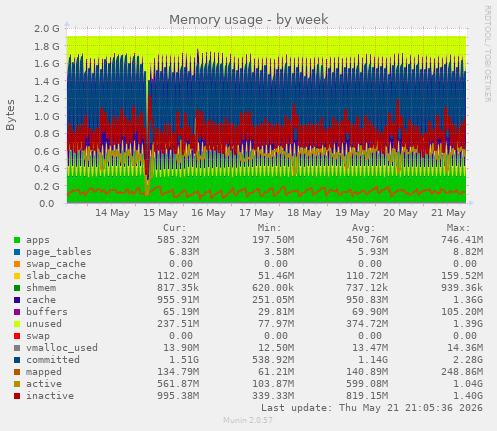The width and height of the screenshot is (497, 431).
Task: Click the 'apps' legend label
Action: pos(38,240)
